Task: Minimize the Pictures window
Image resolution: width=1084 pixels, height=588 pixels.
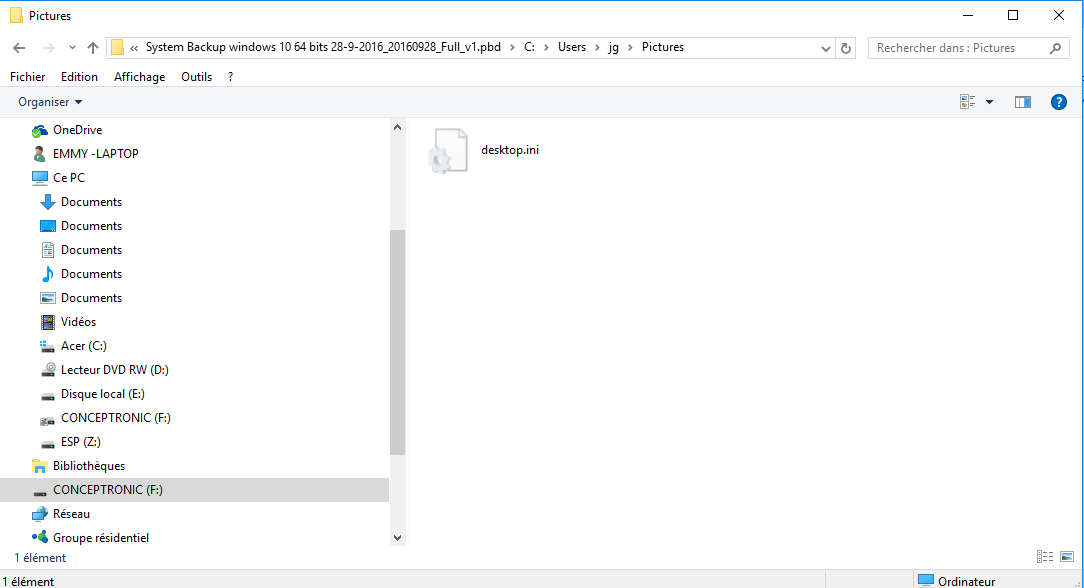Action: 968,15
